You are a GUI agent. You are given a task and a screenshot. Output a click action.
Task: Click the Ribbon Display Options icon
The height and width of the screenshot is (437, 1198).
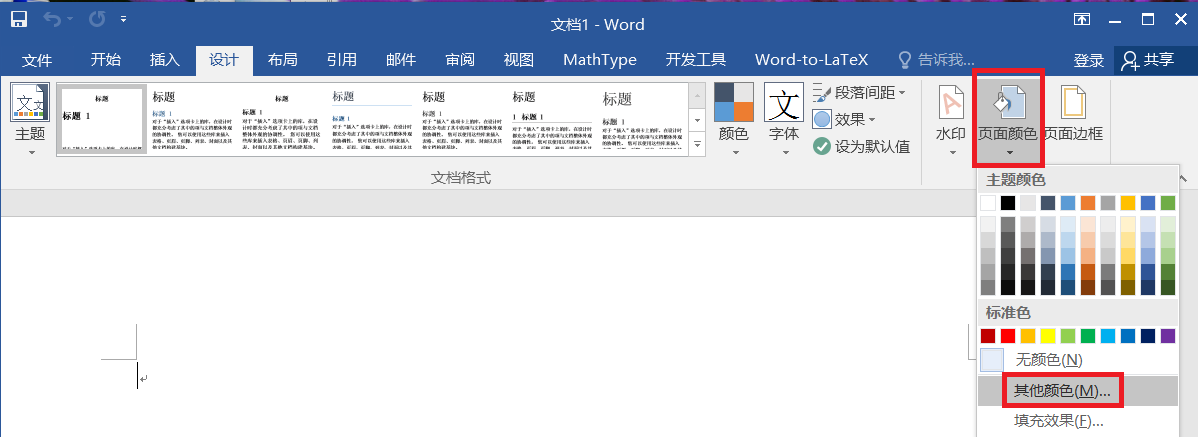[x=1083, y=19]
